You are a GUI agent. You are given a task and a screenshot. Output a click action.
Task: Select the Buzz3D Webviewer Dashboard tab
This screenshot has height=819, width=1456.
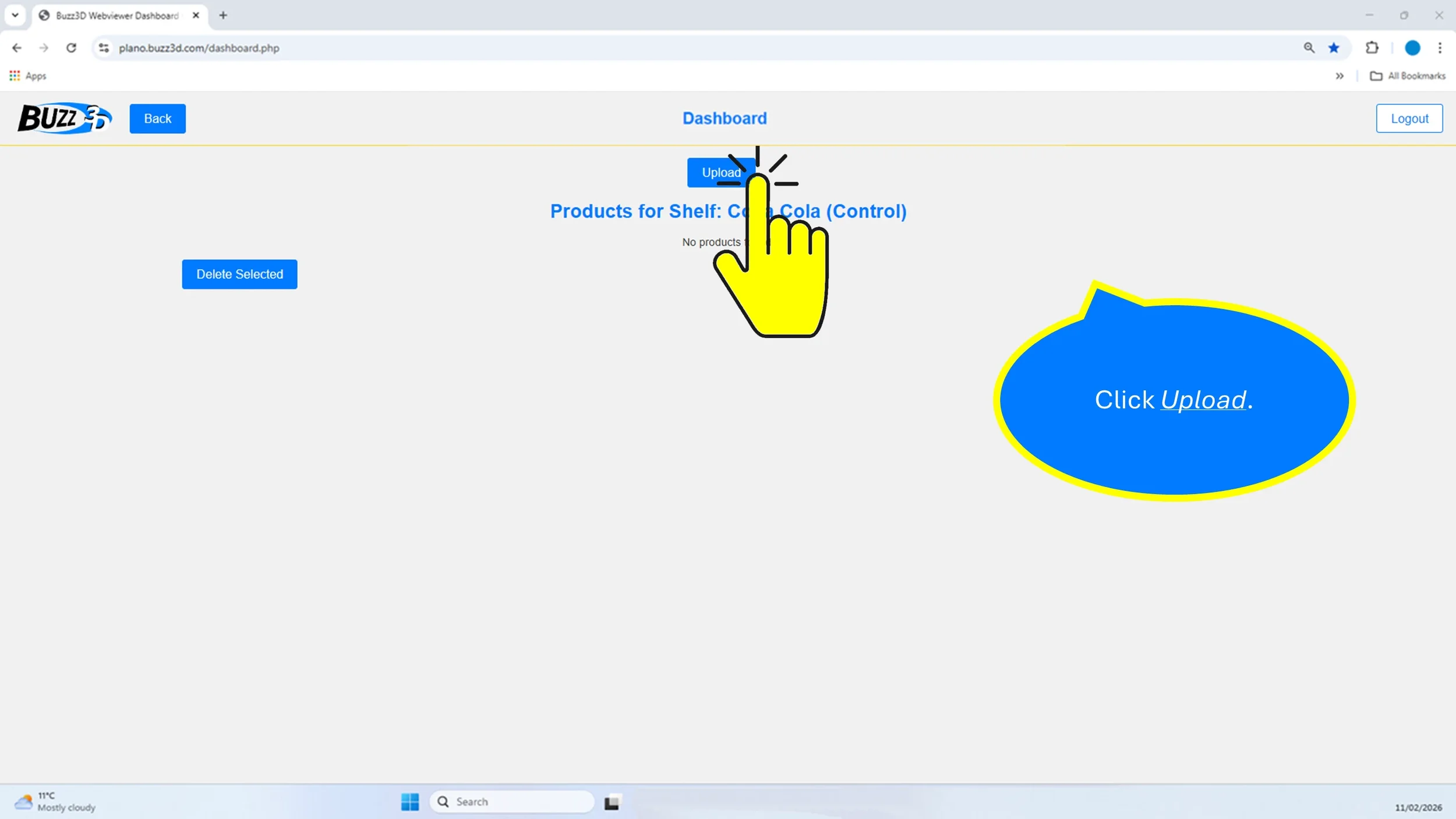point(116,16)
